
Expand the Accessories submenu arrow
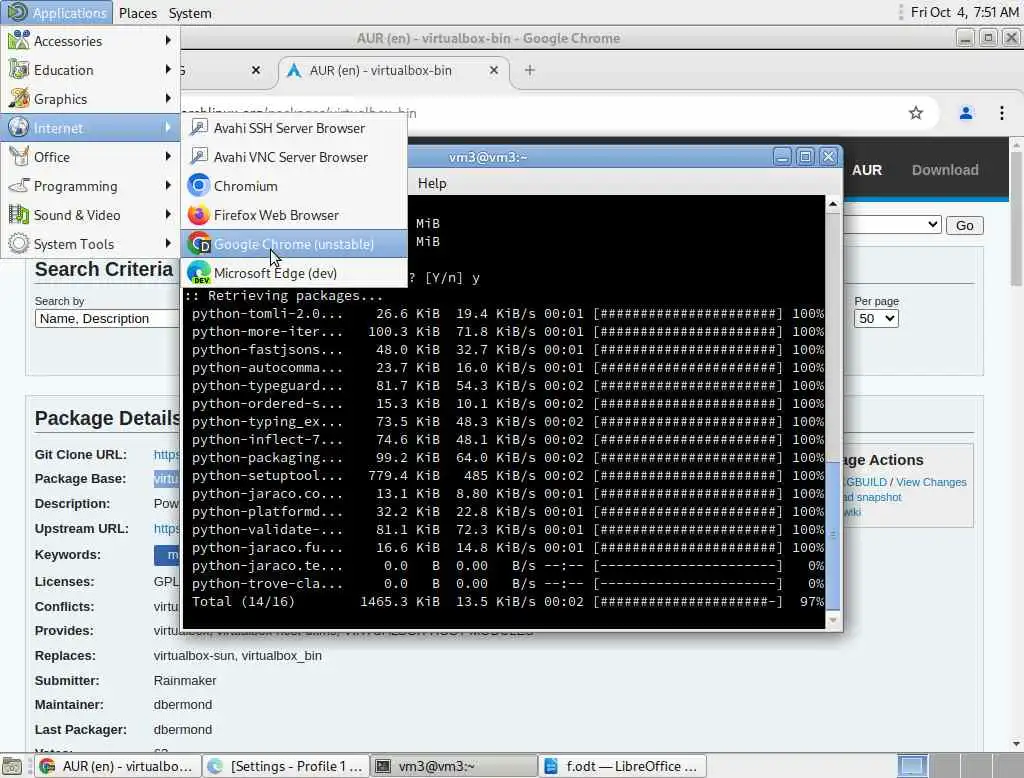pyautogui.click(x=168, y=41)
